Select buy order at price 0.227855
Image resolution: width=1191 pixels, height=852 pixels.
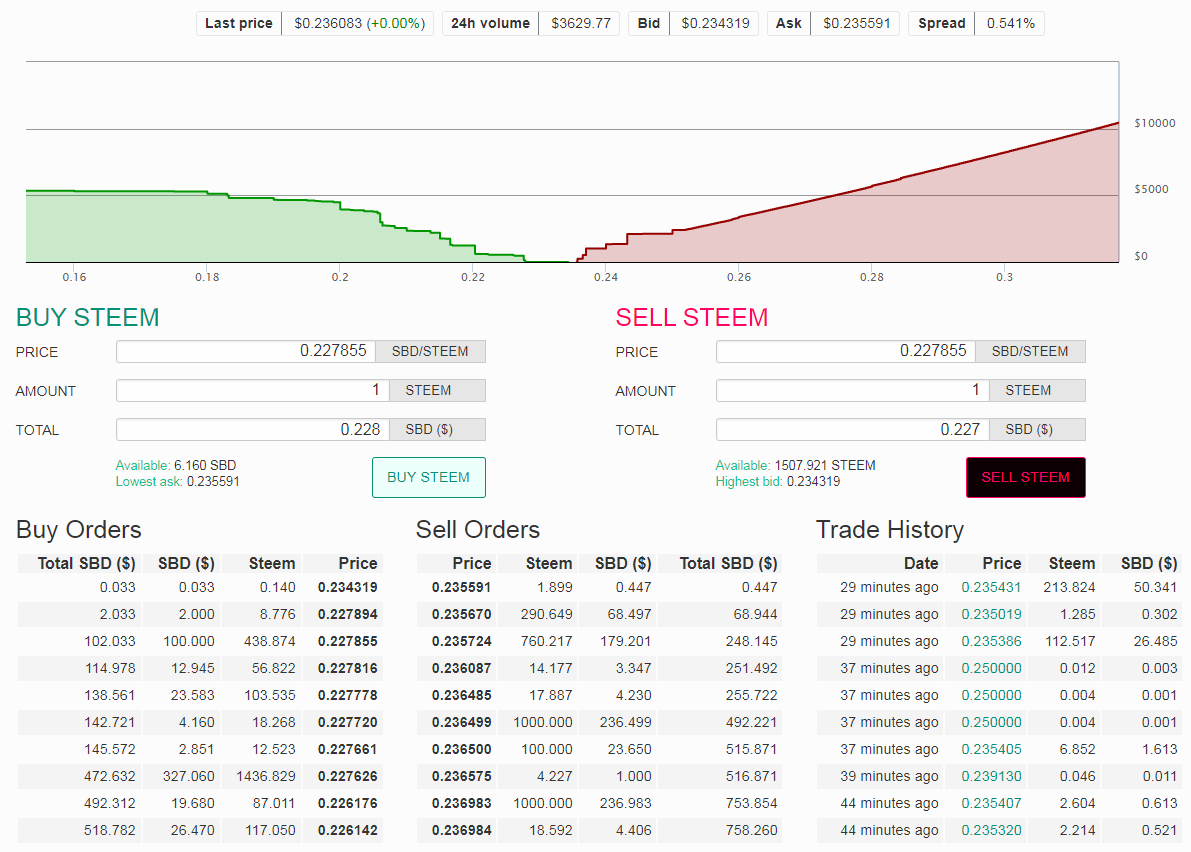[x=200, y=642]
